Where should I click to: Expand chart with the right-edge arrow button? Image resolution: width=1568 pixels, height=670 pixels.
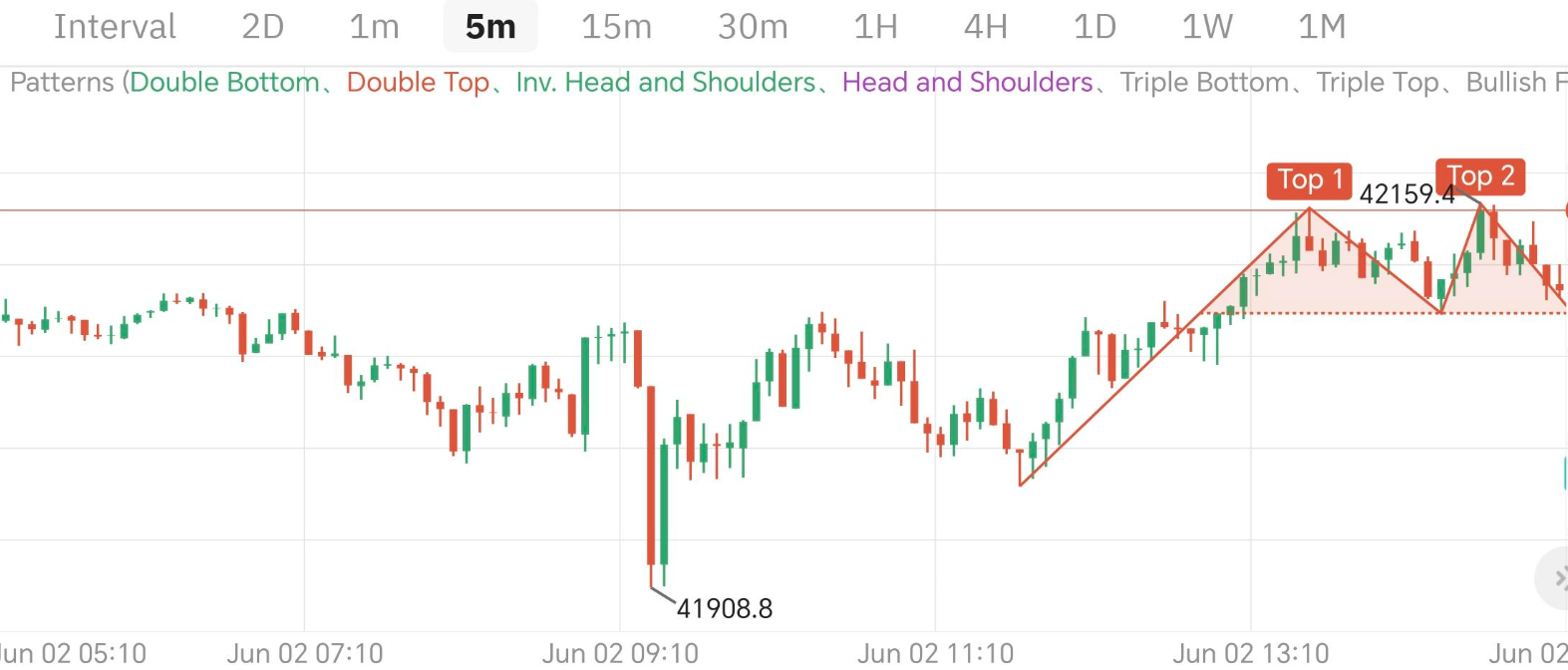point(1556,578)
